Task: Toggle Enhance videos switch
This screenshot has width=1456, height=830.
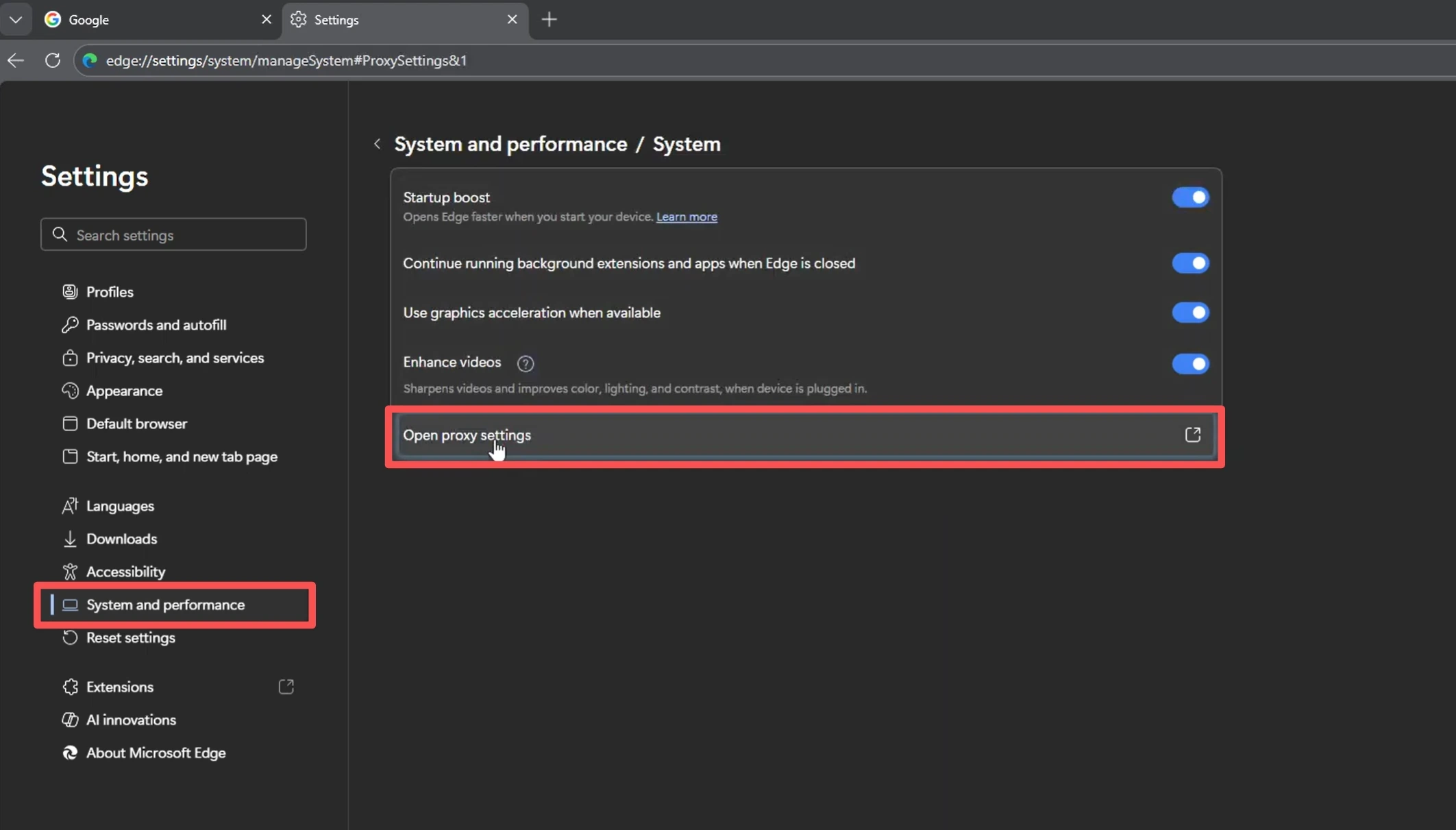Action: tap(1190, 363)
